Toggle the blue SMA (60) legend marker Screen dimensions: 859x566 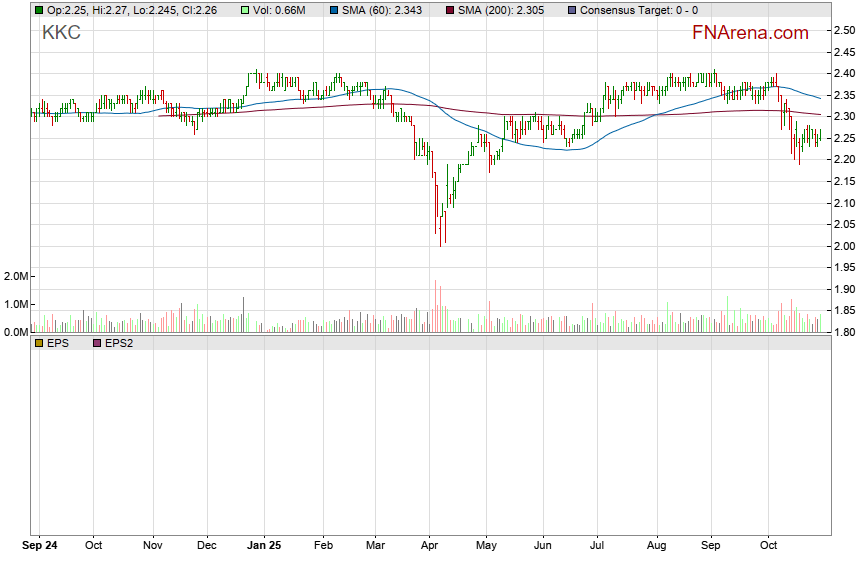click(x=333, y=10)
